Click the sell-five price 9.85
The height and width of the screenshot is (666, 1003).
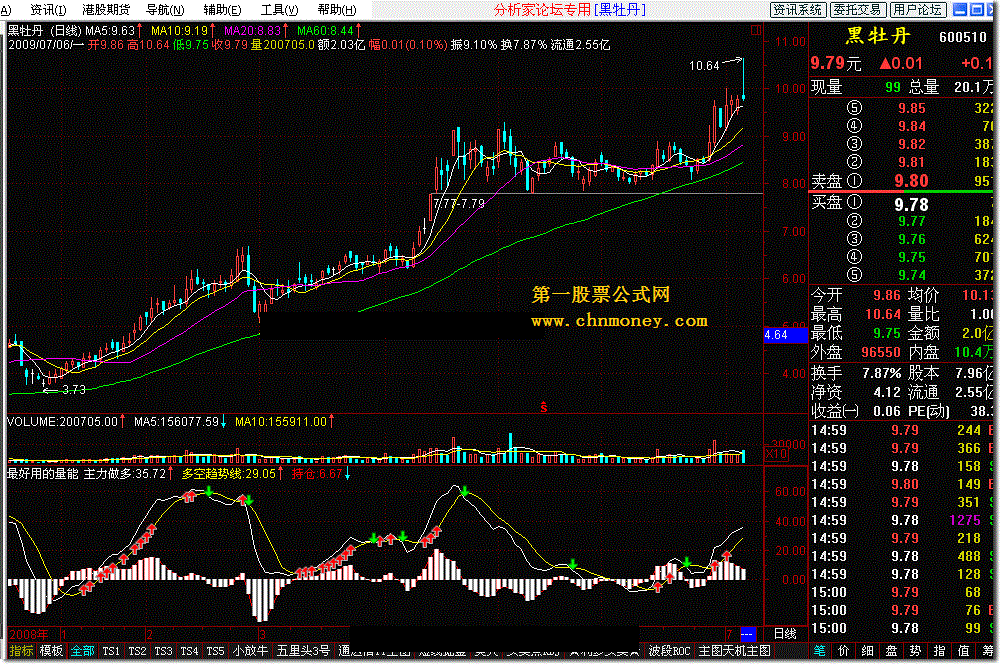tap(912, 108)
